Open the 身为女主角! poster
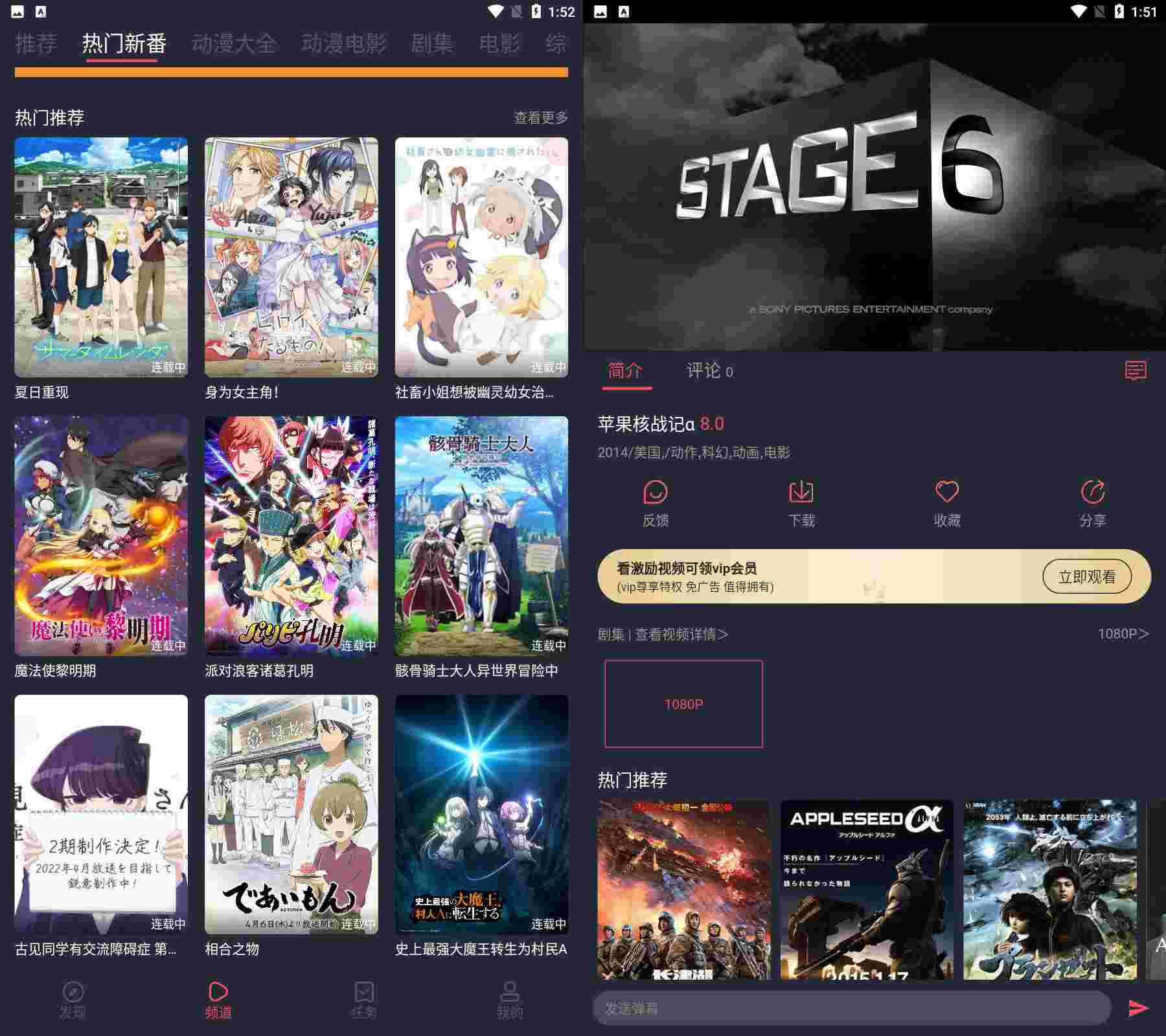This screenshot has height=1036, width=1166. pyautogui.click(x=291, y=257)
